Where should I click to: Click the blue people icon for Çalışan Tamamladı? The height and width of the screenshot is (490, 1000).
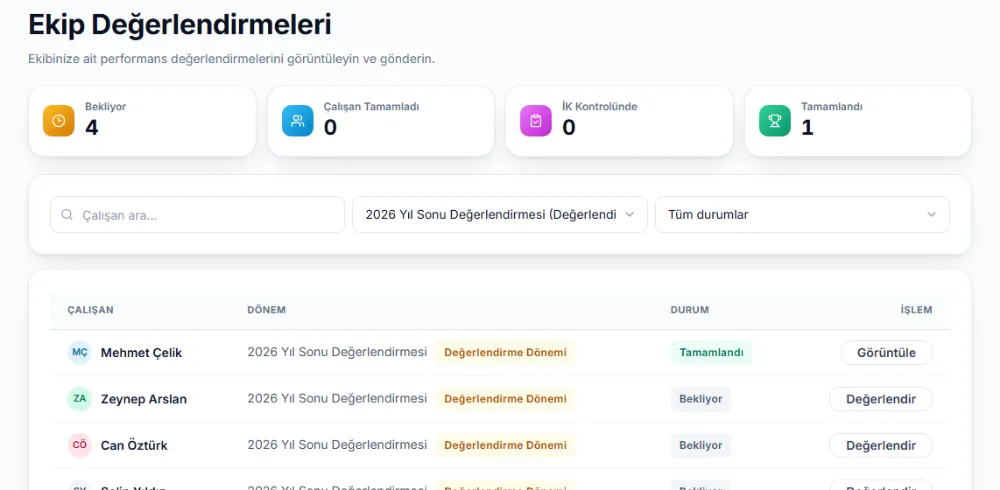pos(298,121)
